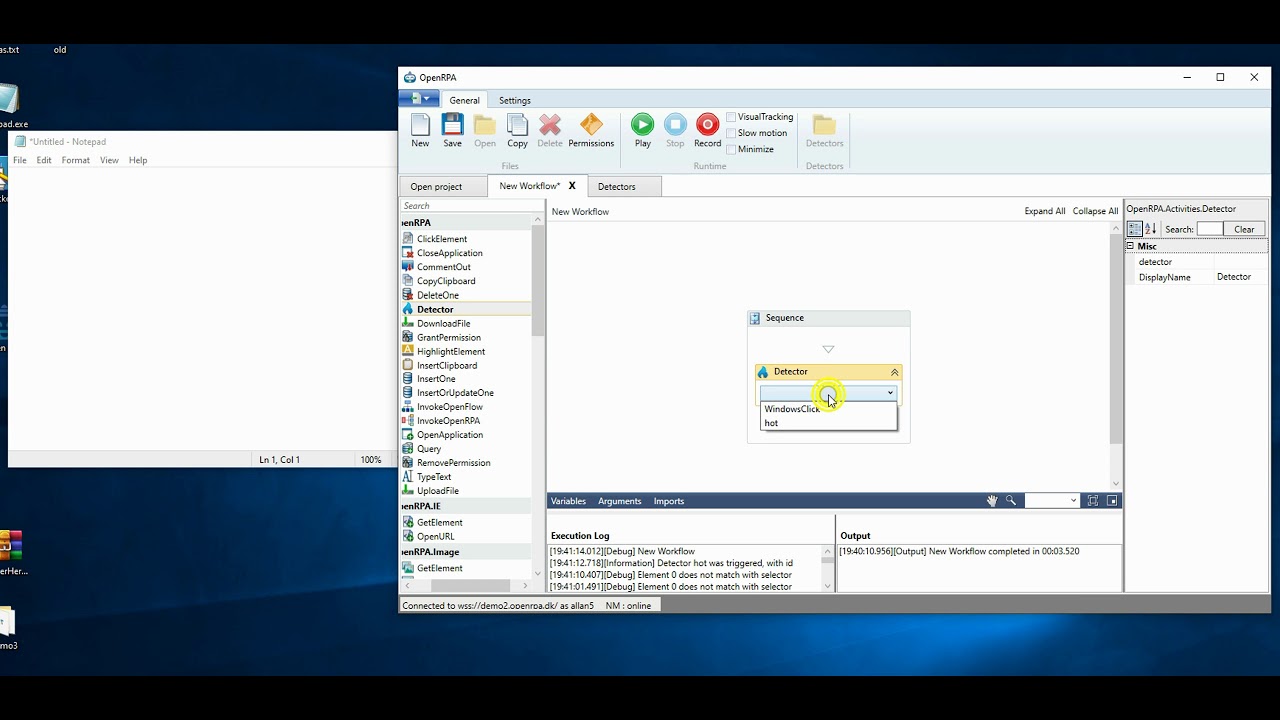Enable the VisualTracking checkbox
1280x720 pixels.
[x=731, y=117]
